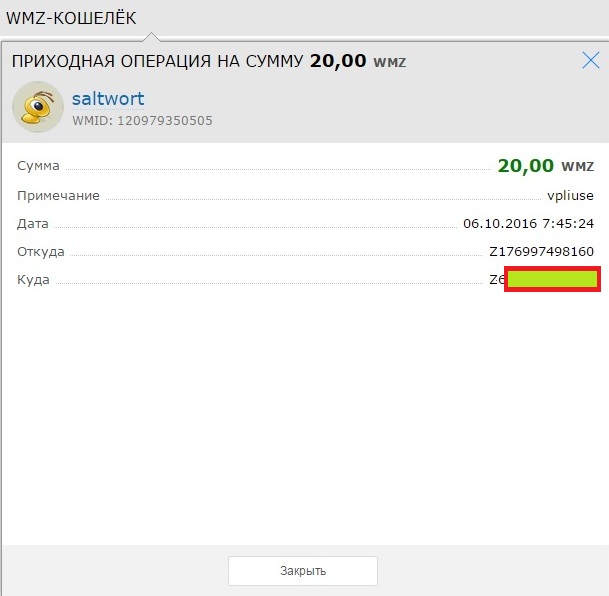This screenshot has width=609, height=596.
Task: Click the Дата label
Action: pyautogui.click(x=33, y=224)
